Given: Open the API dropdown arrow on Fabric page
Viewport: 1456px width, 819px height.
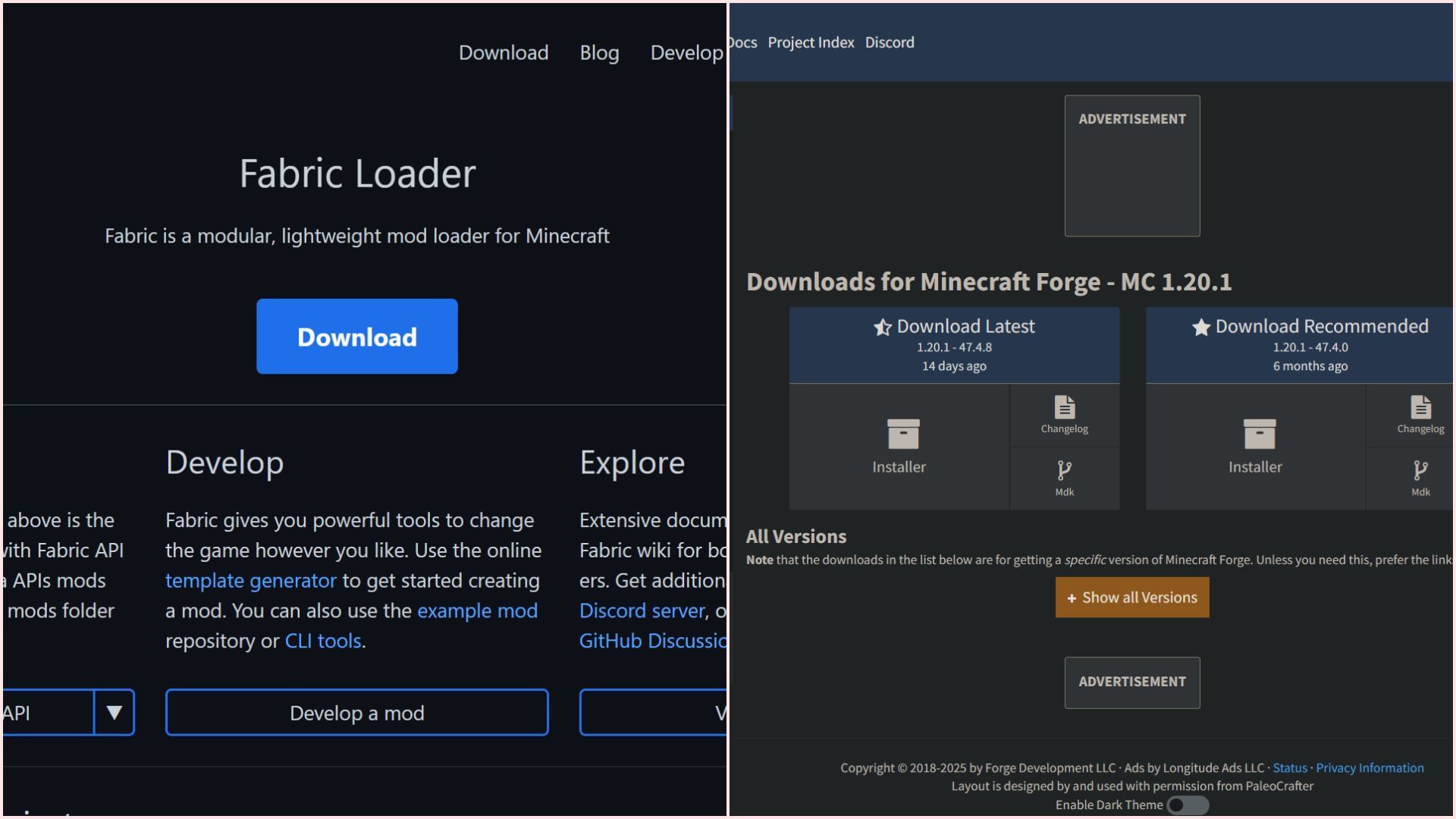Looking at the screenshot, I should pos(115,712).
